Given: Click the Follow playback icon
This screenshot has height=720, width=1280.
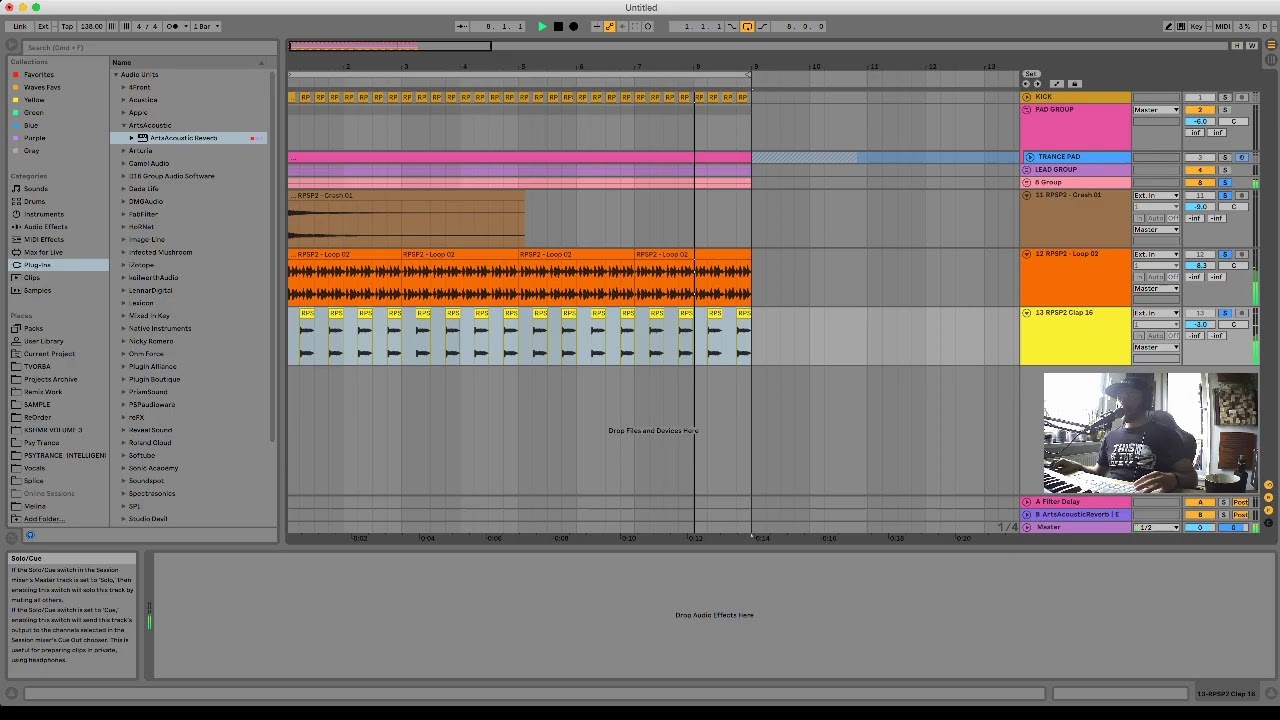Looking at the screenshot, I should click(x=460, y=26).
